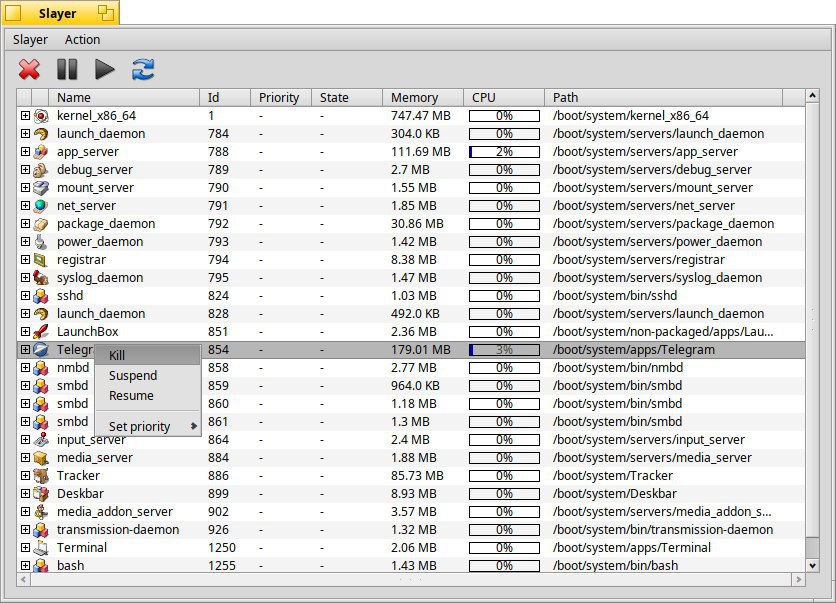The image size is (836, 603).
Task: Click the blue refresh arrows toolbar icon
Action: tap(143, 69)
